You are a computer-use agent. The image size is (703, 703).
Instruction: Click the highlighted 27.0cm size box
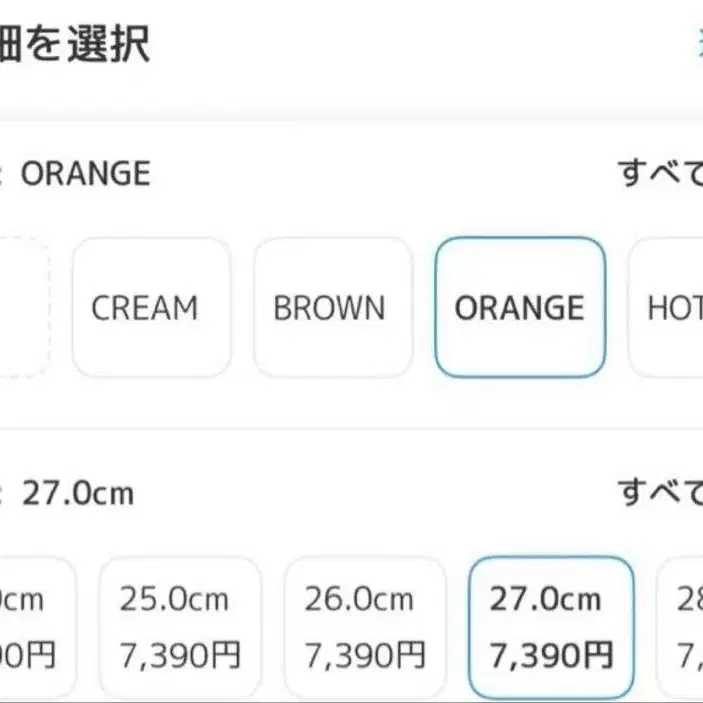click(x=550, y=627)
